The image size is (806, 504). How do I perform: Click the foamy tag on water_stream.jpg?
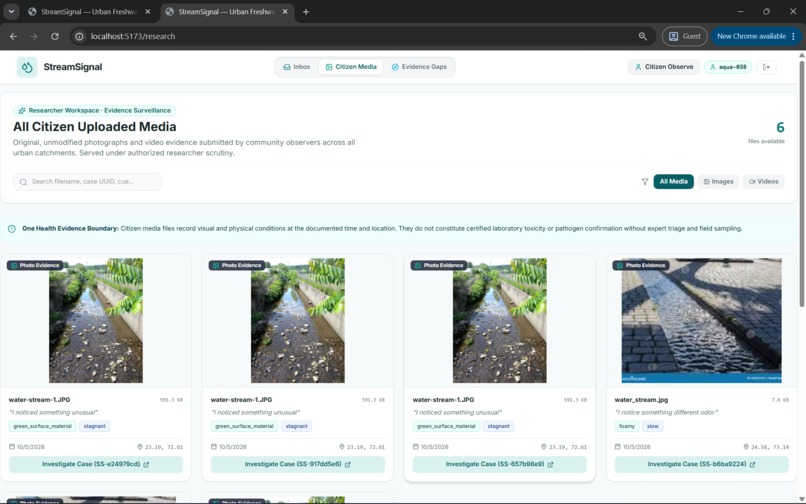click(627, 426)
